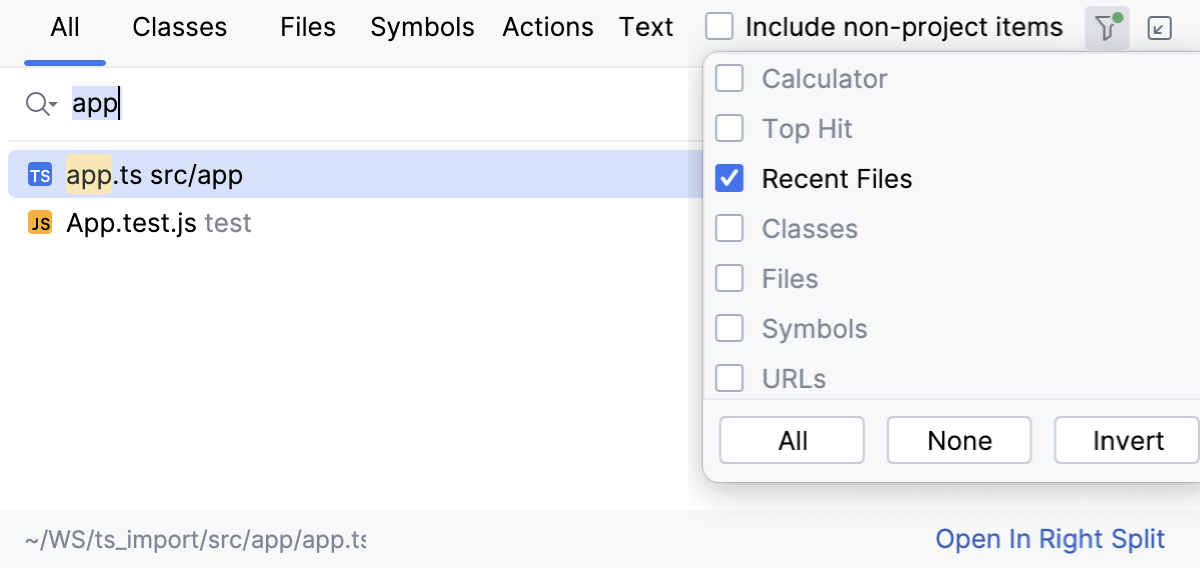Image resolution: width=1200 pixels, height=568 pixels.
Task: Switch to the Files tab
Action: coord(308,27)
